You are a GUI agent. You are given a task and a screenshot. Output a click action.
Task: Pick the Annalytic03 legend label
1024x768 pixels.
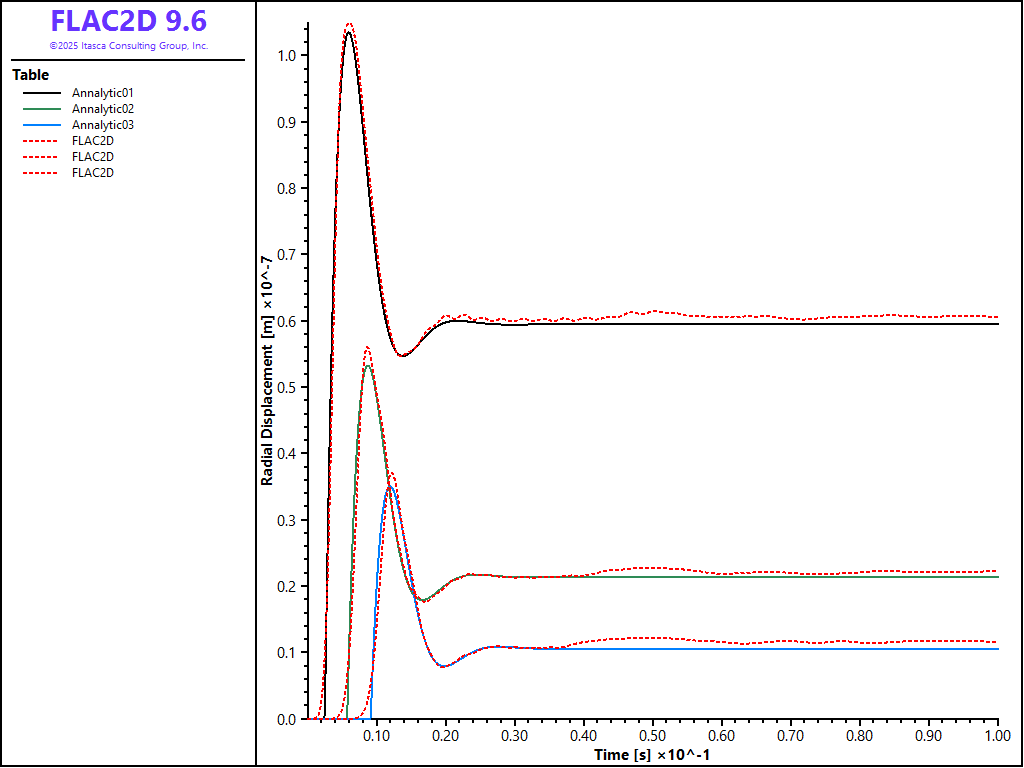[102, 125]
